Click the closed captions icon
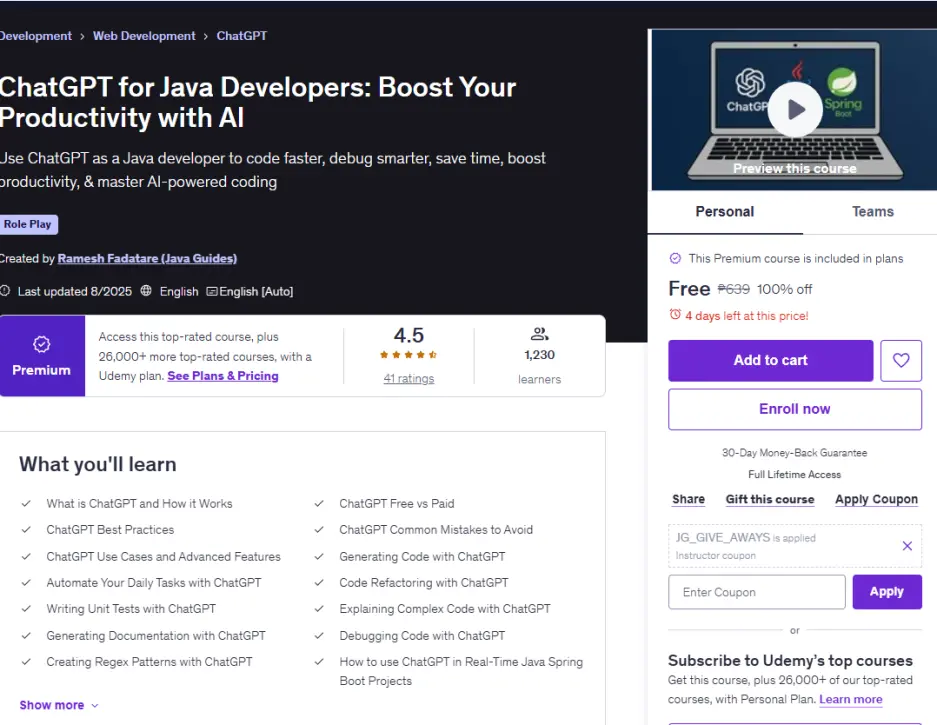This screenshot has width=937, height=725. coord(212,292)
